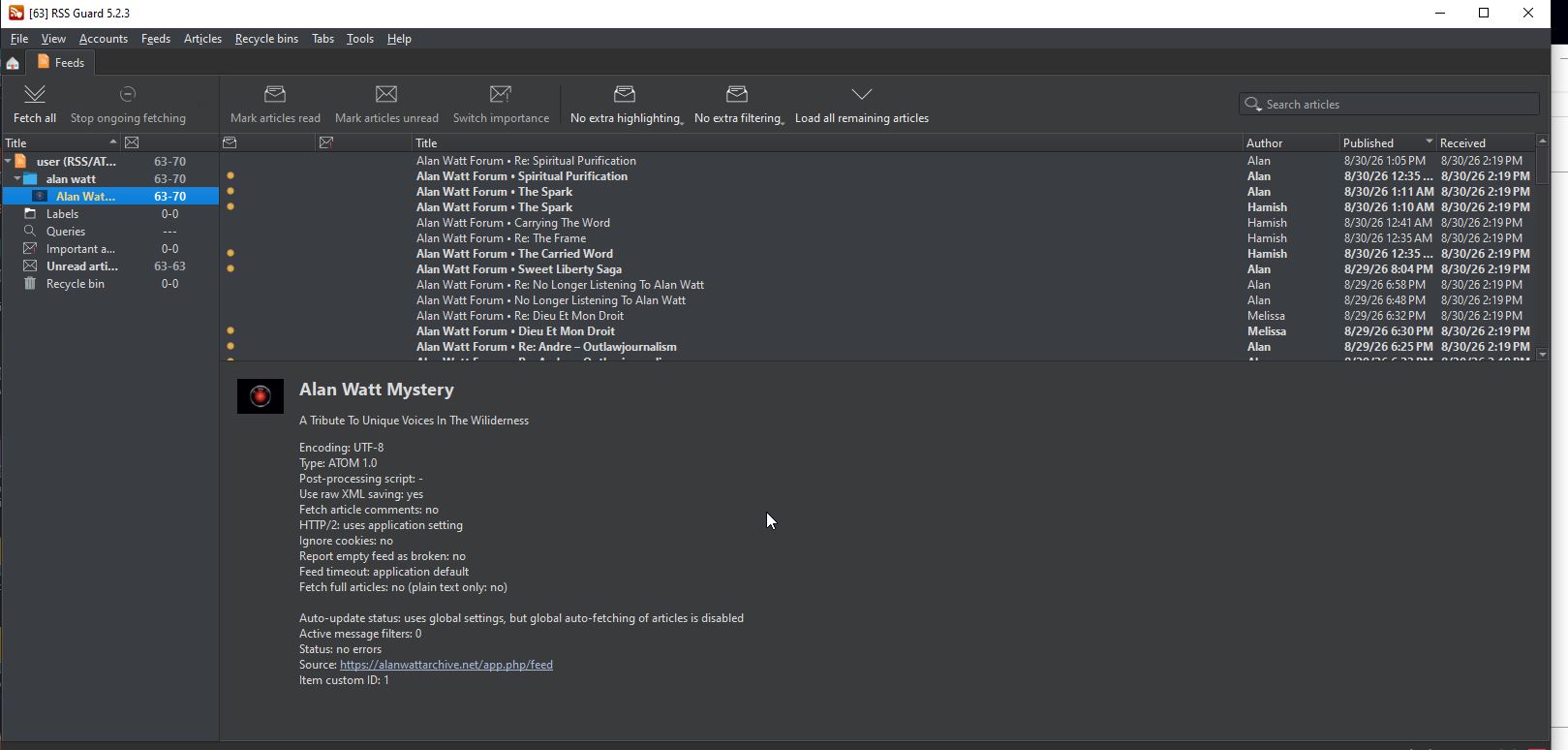Viewport: 1568px width, 750px height.
Task: Open No extra highlighting dropdown
Action: point(627,104)
